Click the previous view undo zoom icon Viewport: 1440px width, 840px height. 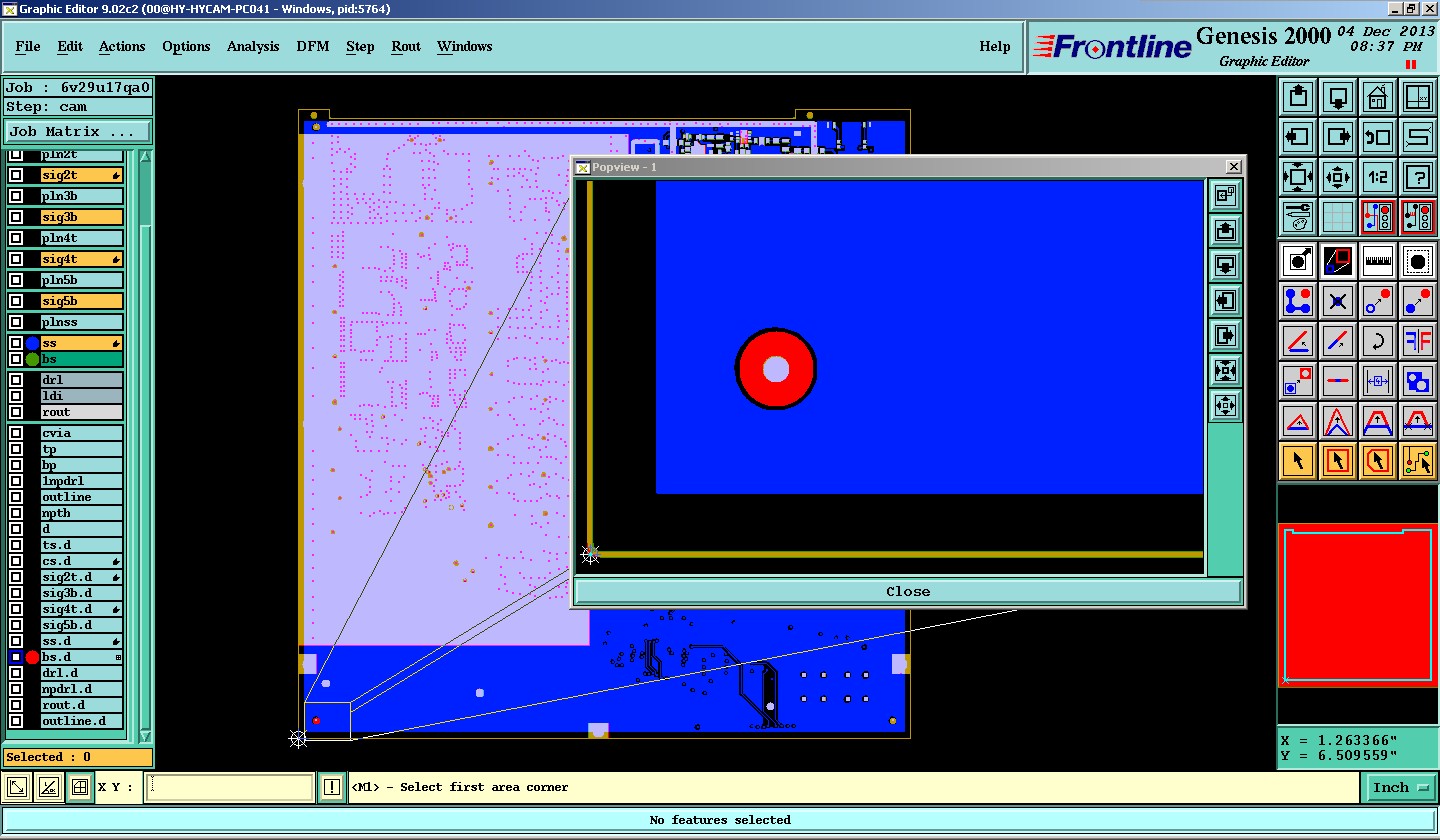[1378, 137]
